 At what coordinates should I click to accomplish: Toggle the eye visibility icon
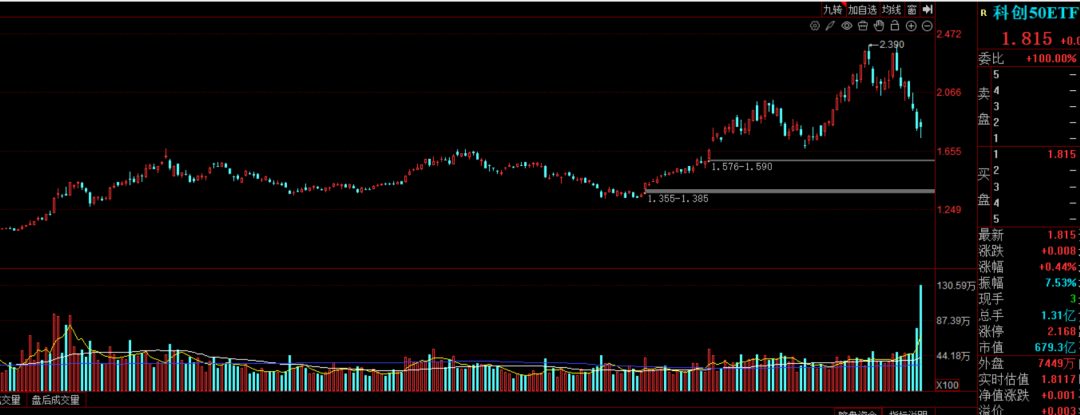point(847,26)
